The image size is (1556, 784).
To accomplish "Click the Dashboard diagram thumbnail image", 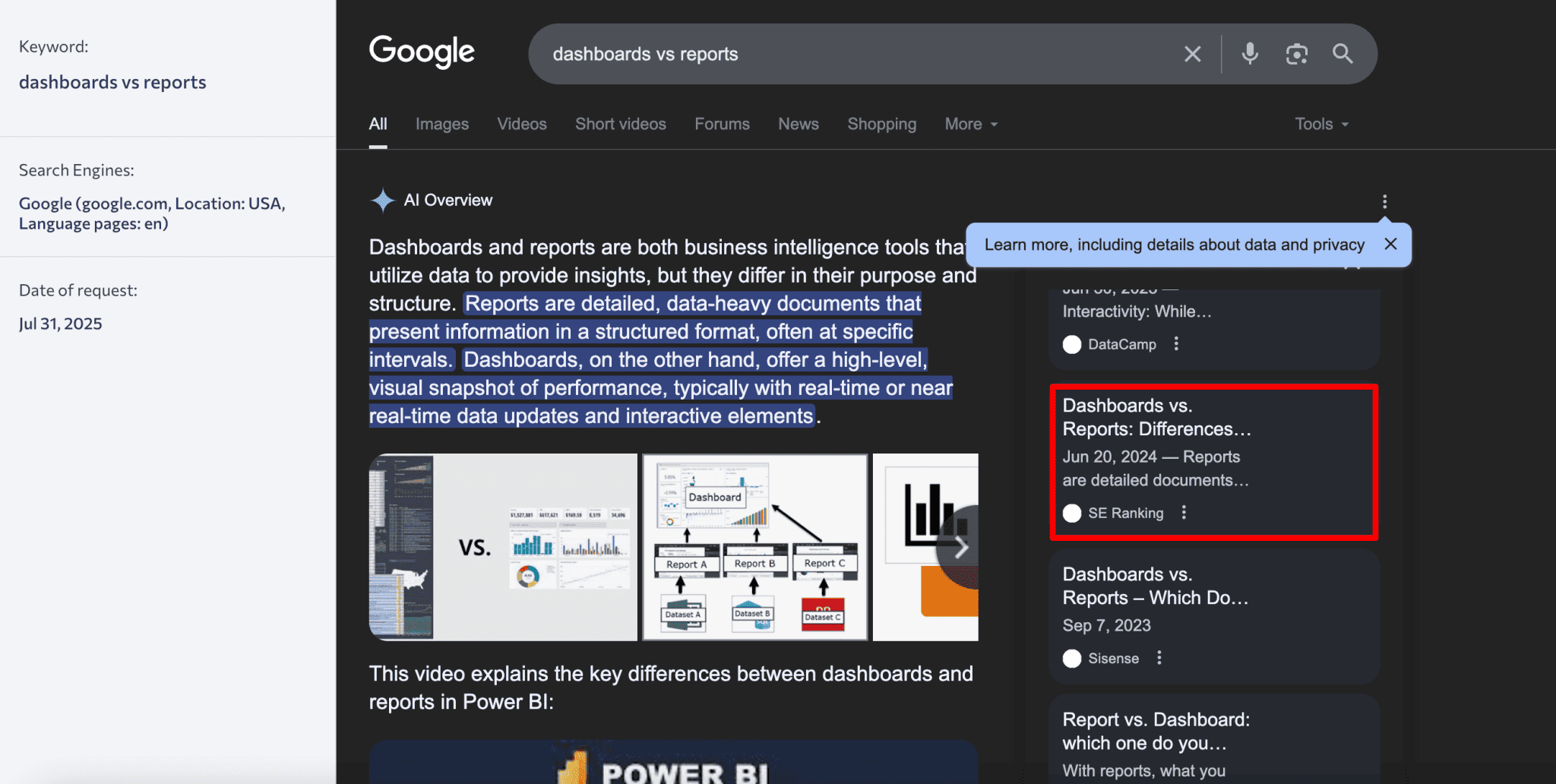I will click(754, 547).
